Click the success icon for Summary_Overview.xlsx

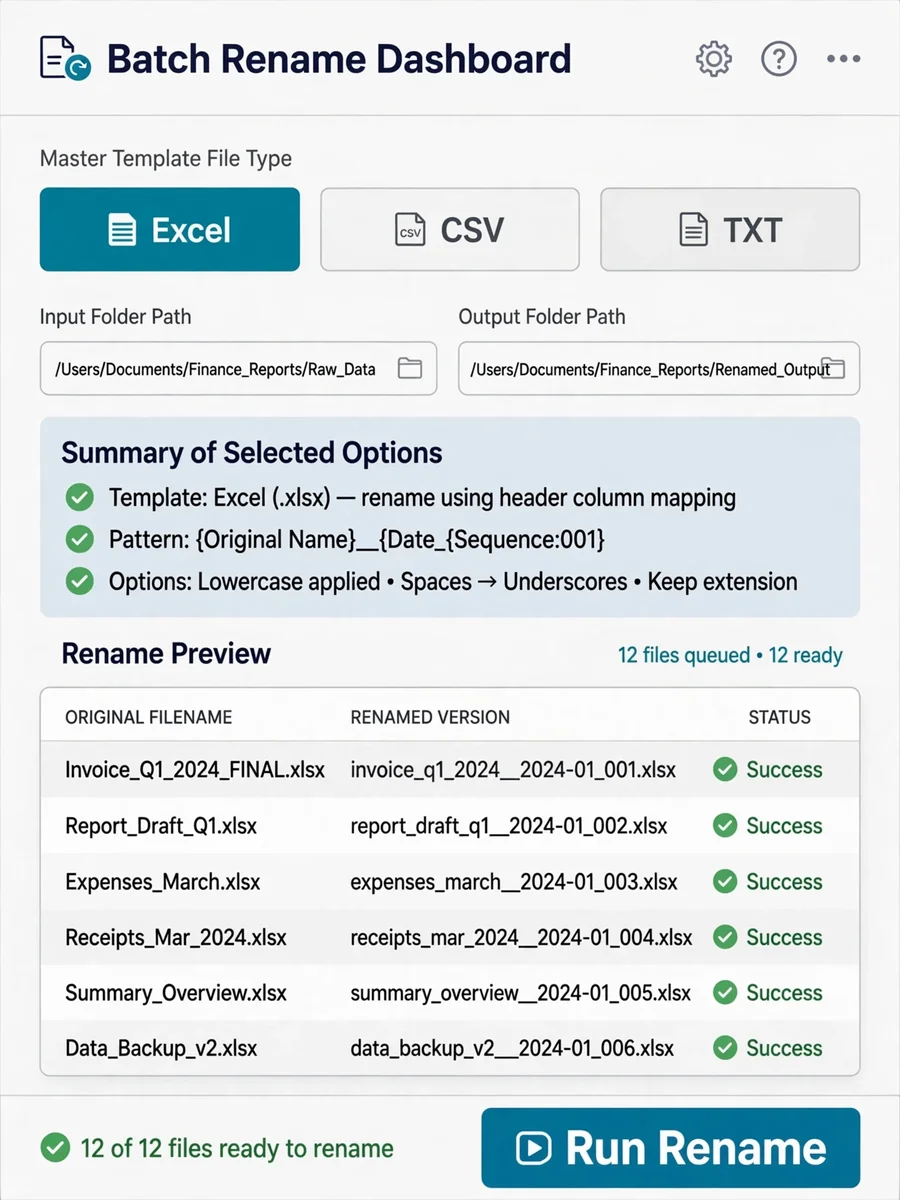click(x=725, y=992)
